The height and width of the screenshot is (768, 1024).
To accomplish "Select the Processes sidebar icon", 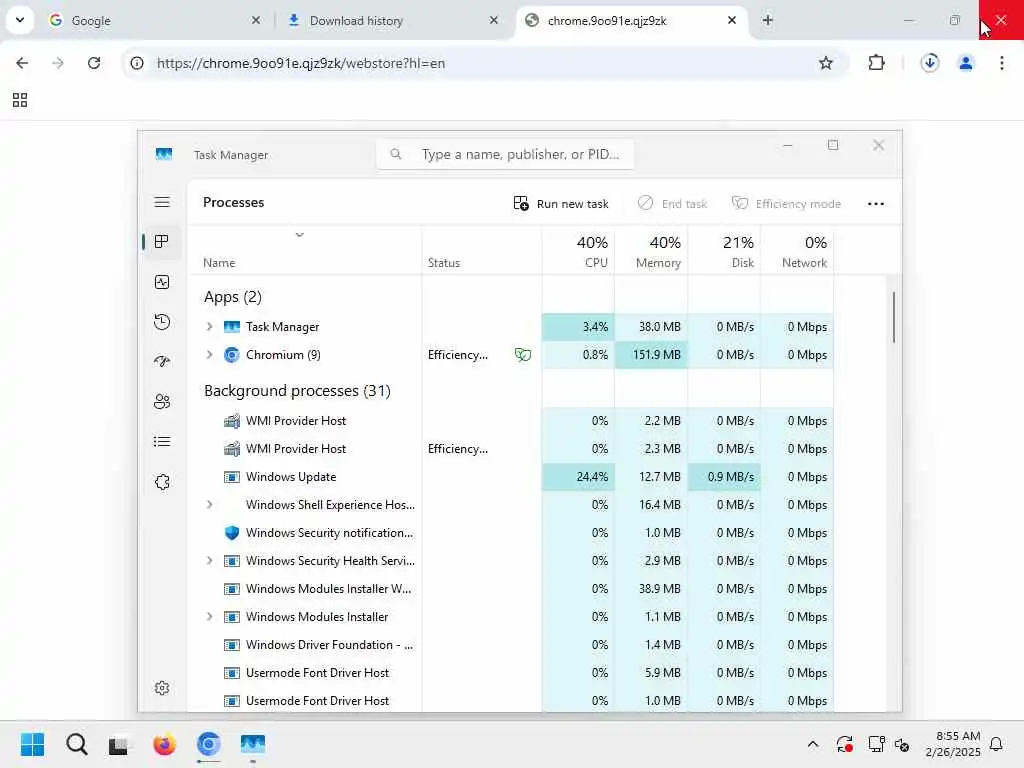I will [162, 242].
